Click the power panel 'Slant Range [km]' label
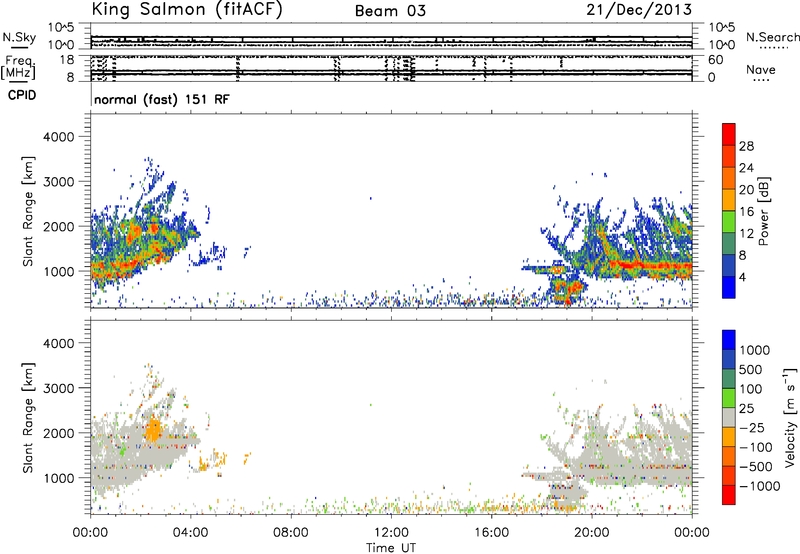This screenshot has width=800, height=554. point(28,211)
